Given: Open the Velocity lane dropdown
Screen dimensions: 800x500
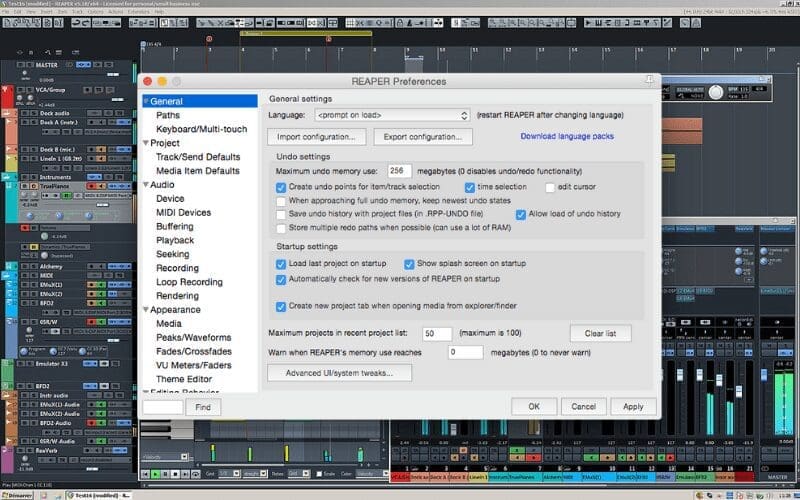Looking at the screenshot, I should pos(166,457).
